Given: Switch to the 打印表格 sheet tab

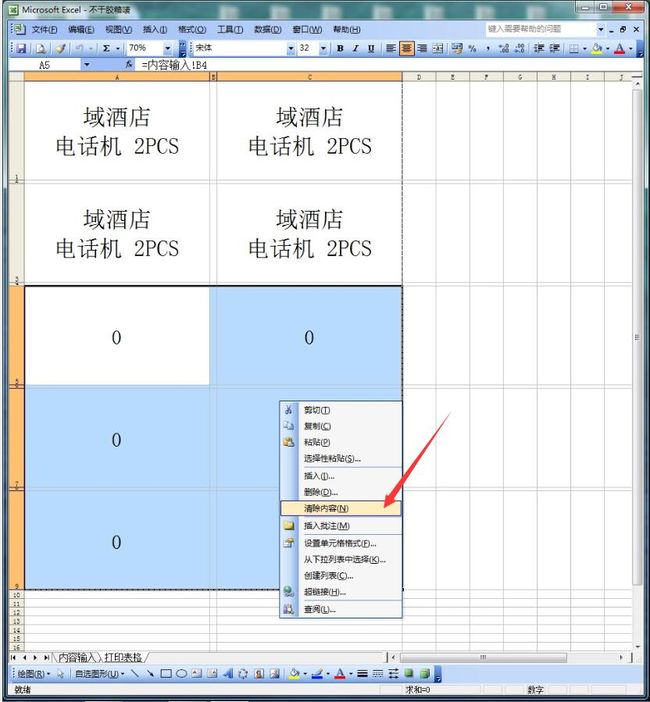Looking at the screenshot, I should tap(123, 657).
